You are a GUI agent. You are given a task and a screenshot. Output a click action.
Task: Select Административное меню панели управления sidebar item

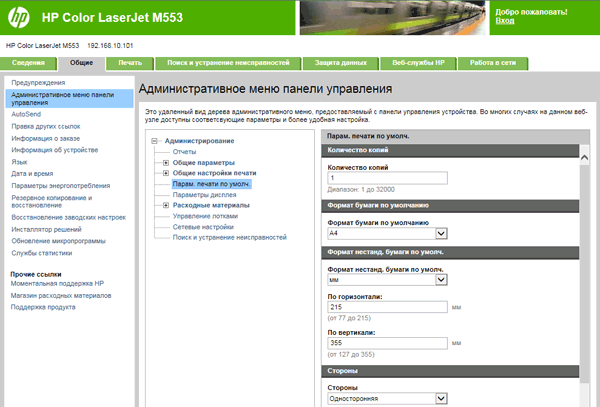[69, 99]
